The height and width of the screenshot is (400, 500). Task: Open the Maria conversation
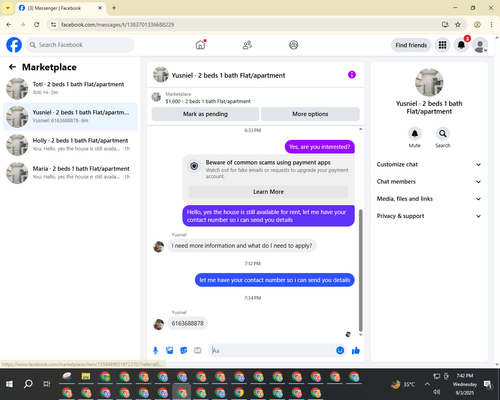tap(70, 173)
